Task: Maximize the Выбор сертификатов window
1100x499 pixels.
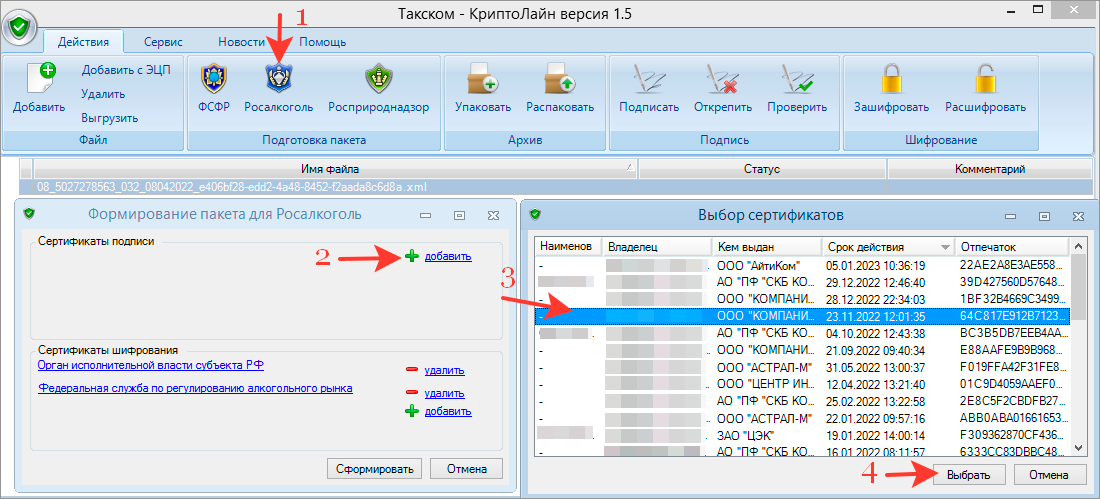Action: [1044, 215]
